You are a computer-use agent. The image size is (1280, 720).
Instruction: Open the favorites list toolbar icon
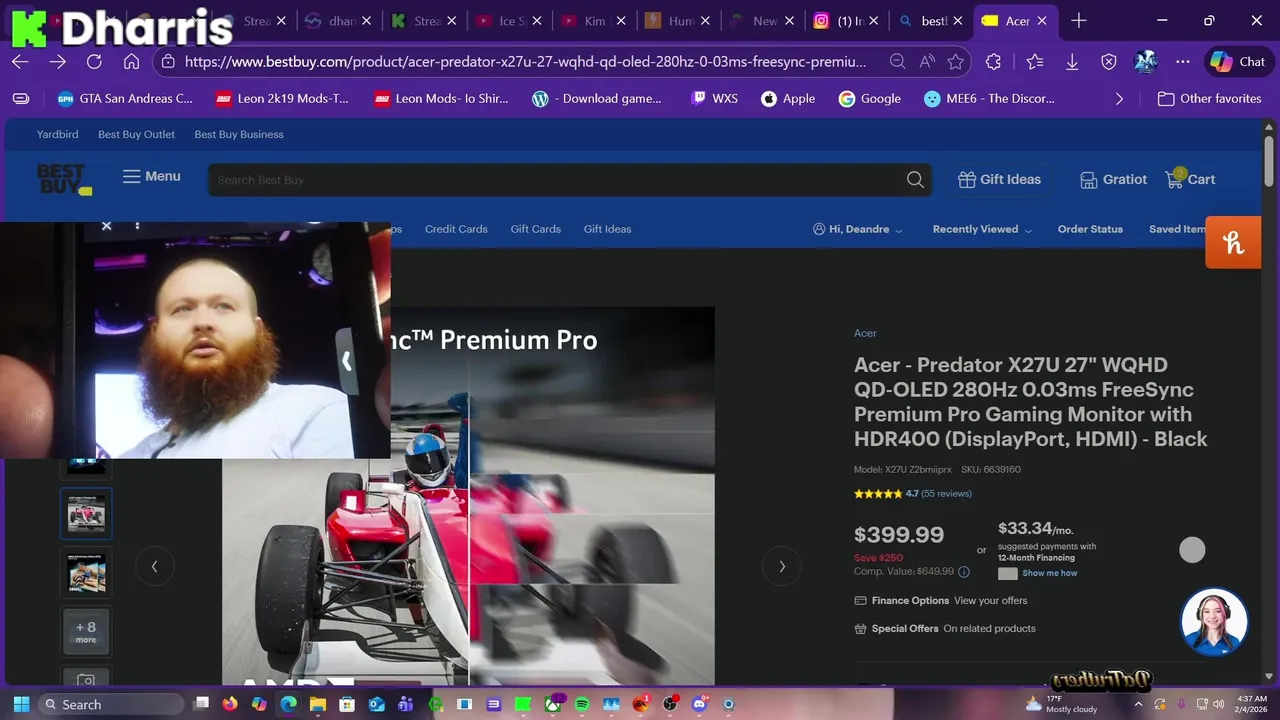click(1034, 62)
